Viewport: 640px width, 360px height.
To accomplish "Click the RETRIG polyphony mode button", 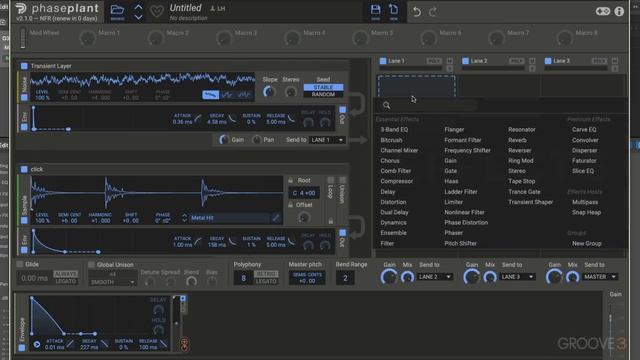I will (266, 274).
